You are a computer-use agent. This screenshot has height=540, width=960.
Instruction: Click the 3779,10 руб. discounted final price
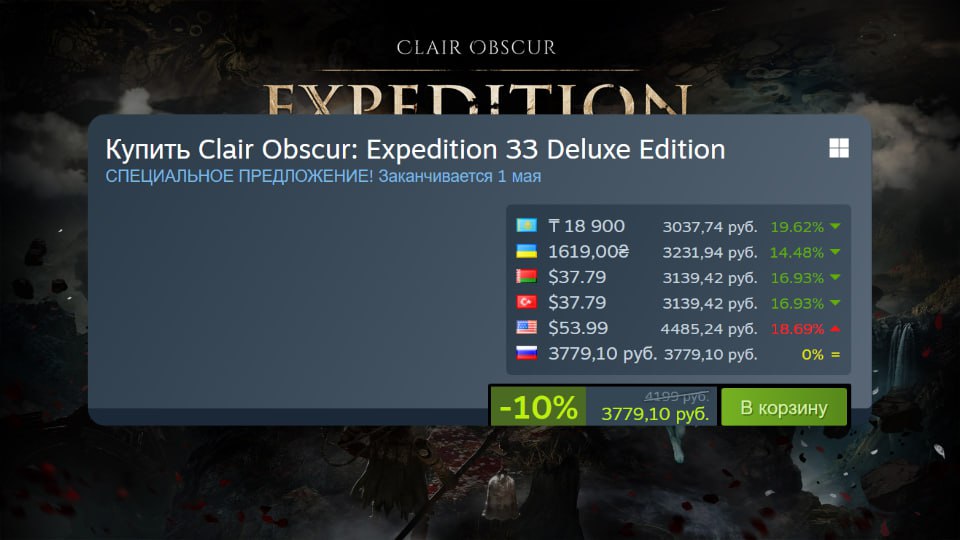click(655, 414)
